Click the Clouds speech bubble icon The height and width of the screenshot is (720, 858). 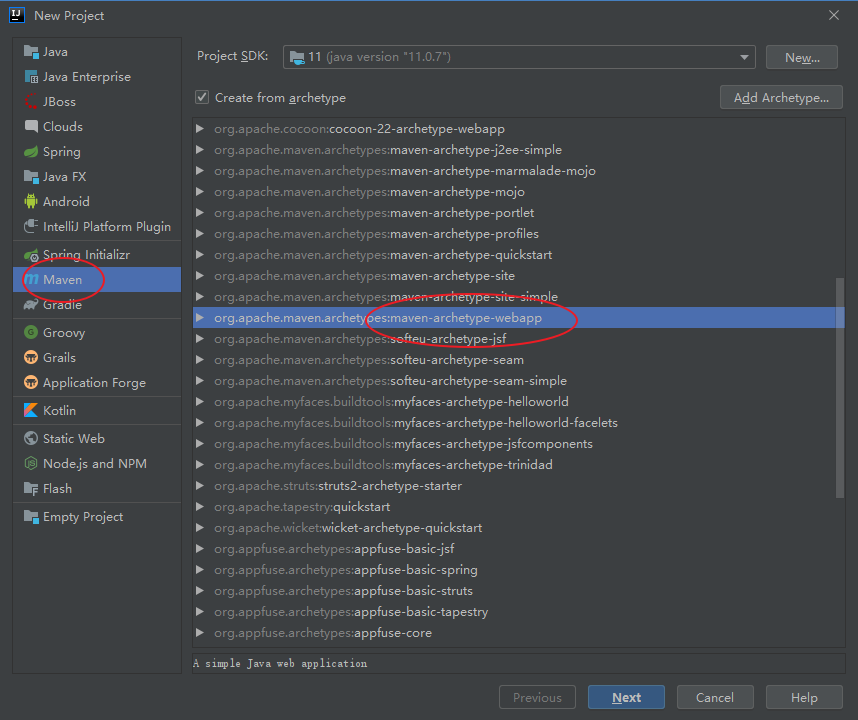(x=31, y=126)
